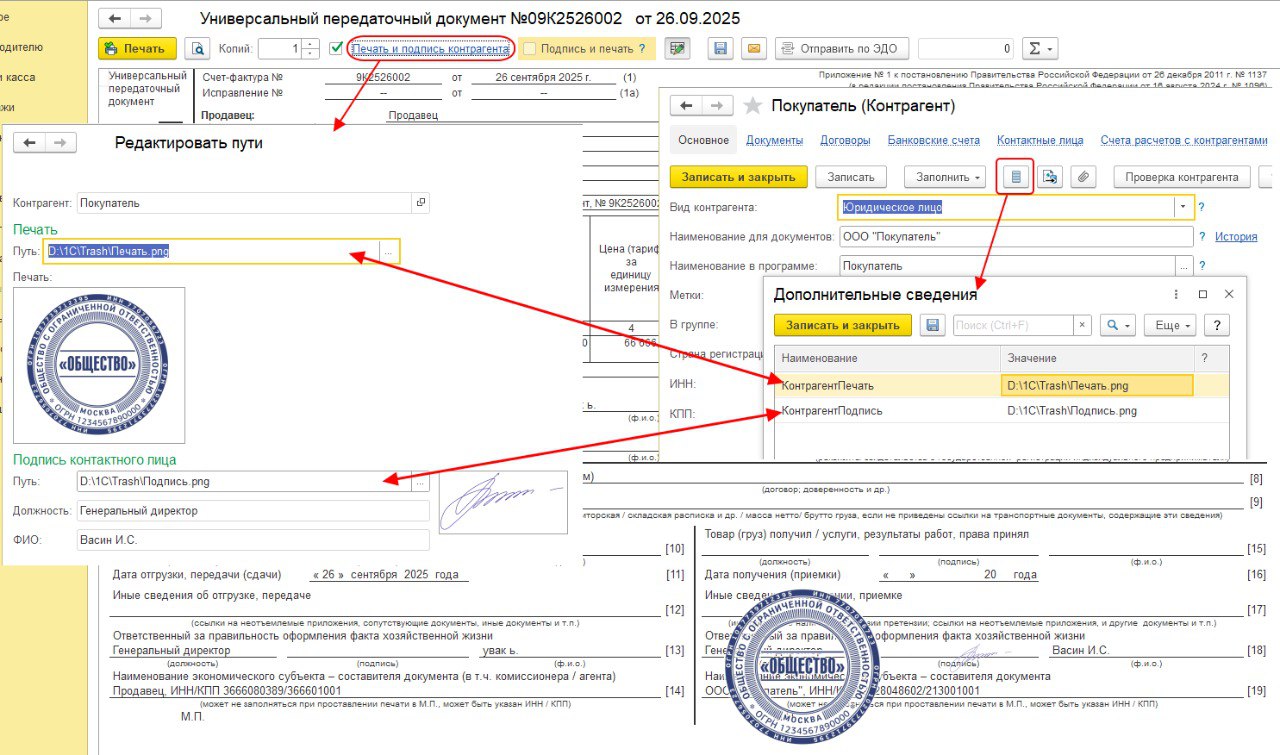Viewport: 1280px width, 755px height.
Task: Open additional info icon in Покупатель toolbar
Action: pyautogui.click(x=1015, y=177)
